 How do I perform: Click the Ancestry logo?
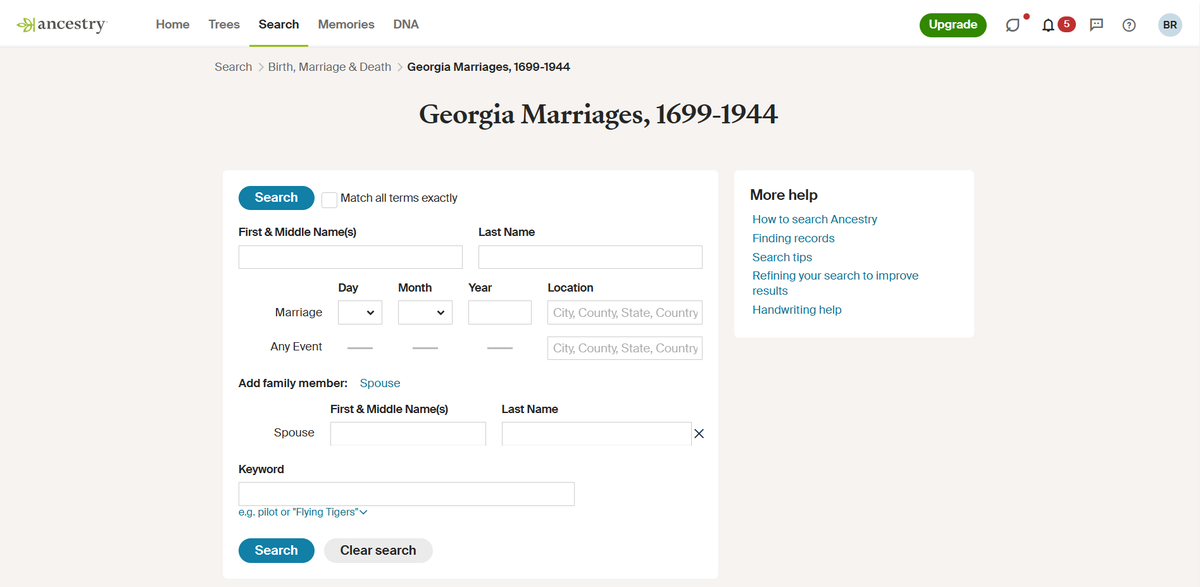tap(60, 24)
